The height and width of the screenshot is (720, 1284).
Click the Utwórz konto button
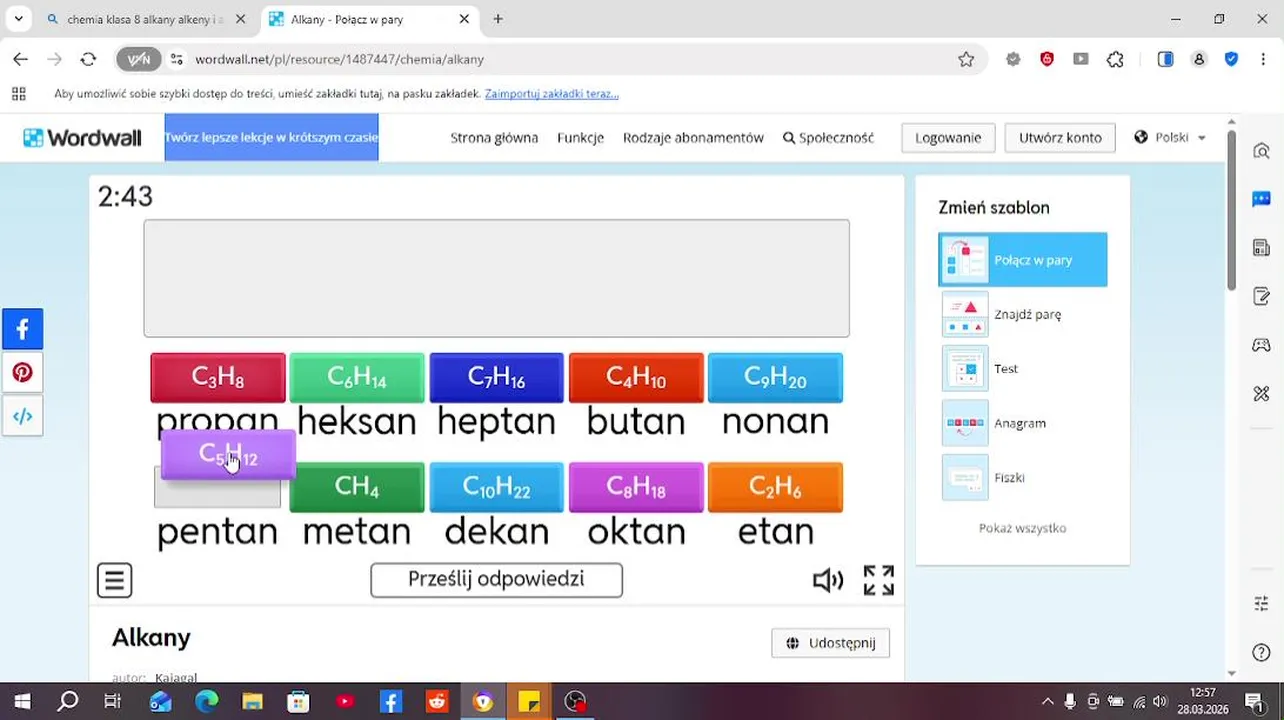1060,138
